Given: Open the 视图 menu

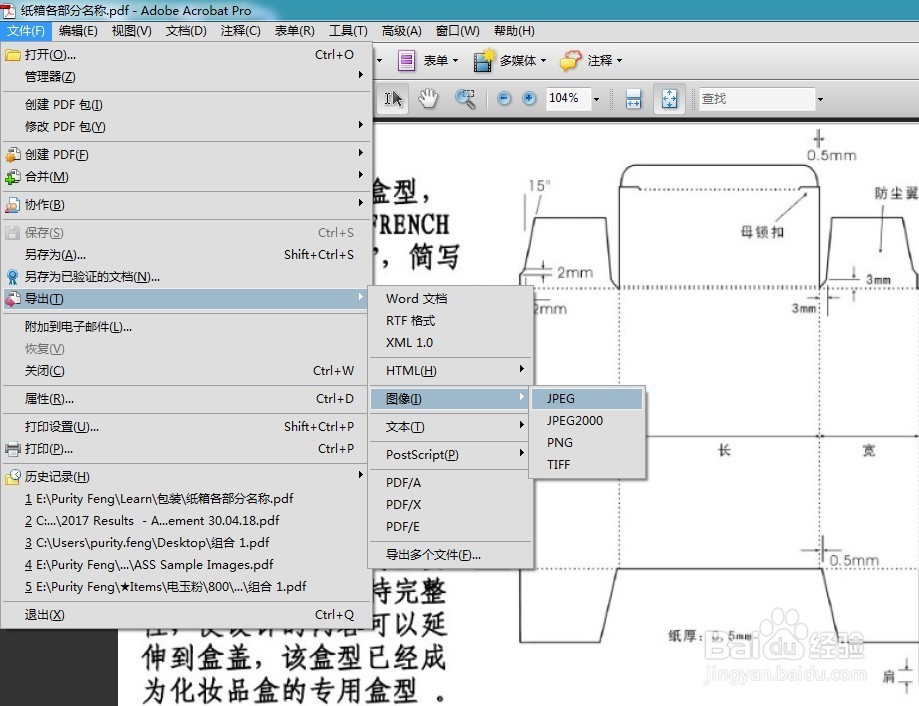Looking at the screenshot, I should click(131, 30).
